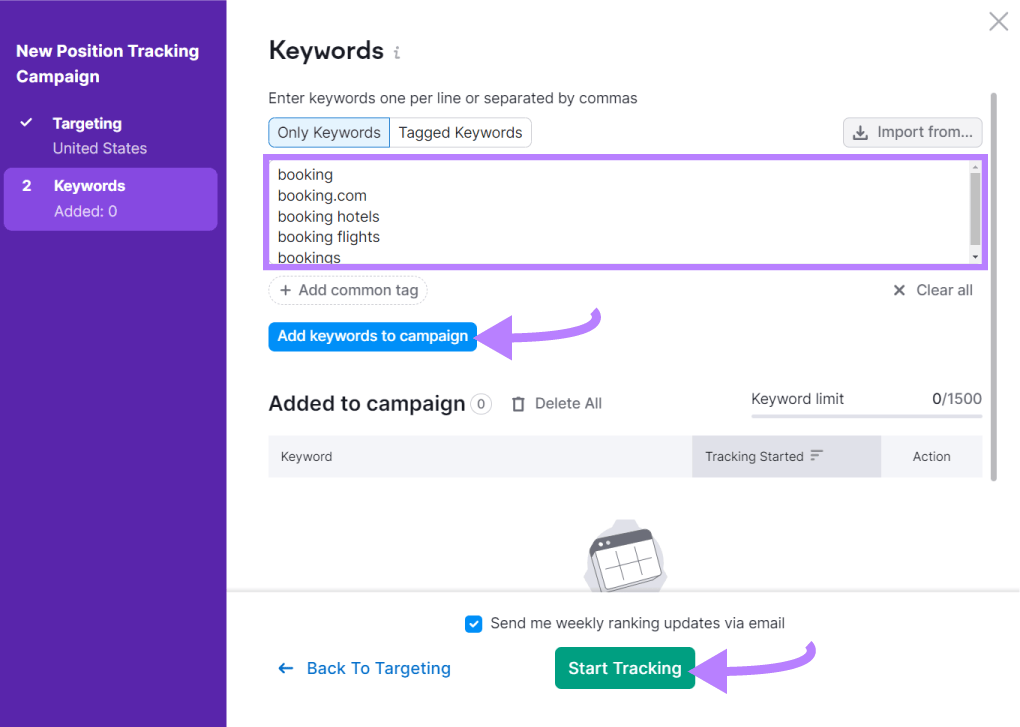Clear all keywords using the X icon
This screenshot has height=727, width=1020.
pyautogui.click(x=899, y=290)
